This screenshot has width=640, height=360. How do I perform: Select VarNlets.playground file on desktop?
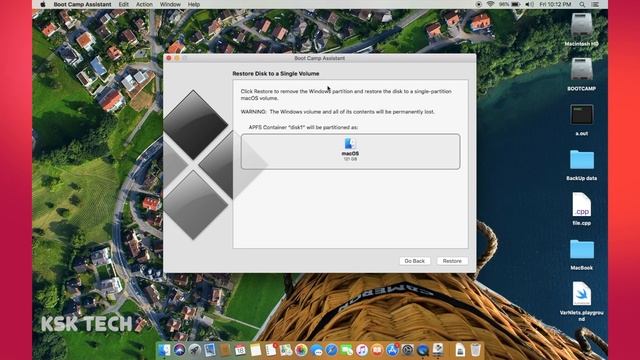(x=582, y=300)
